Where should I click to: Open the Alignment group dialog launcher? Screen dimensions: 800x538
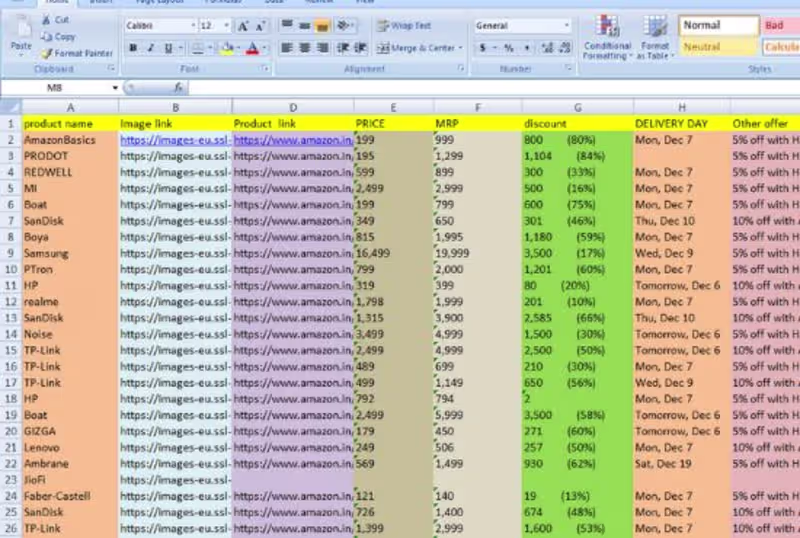point(461,68)
